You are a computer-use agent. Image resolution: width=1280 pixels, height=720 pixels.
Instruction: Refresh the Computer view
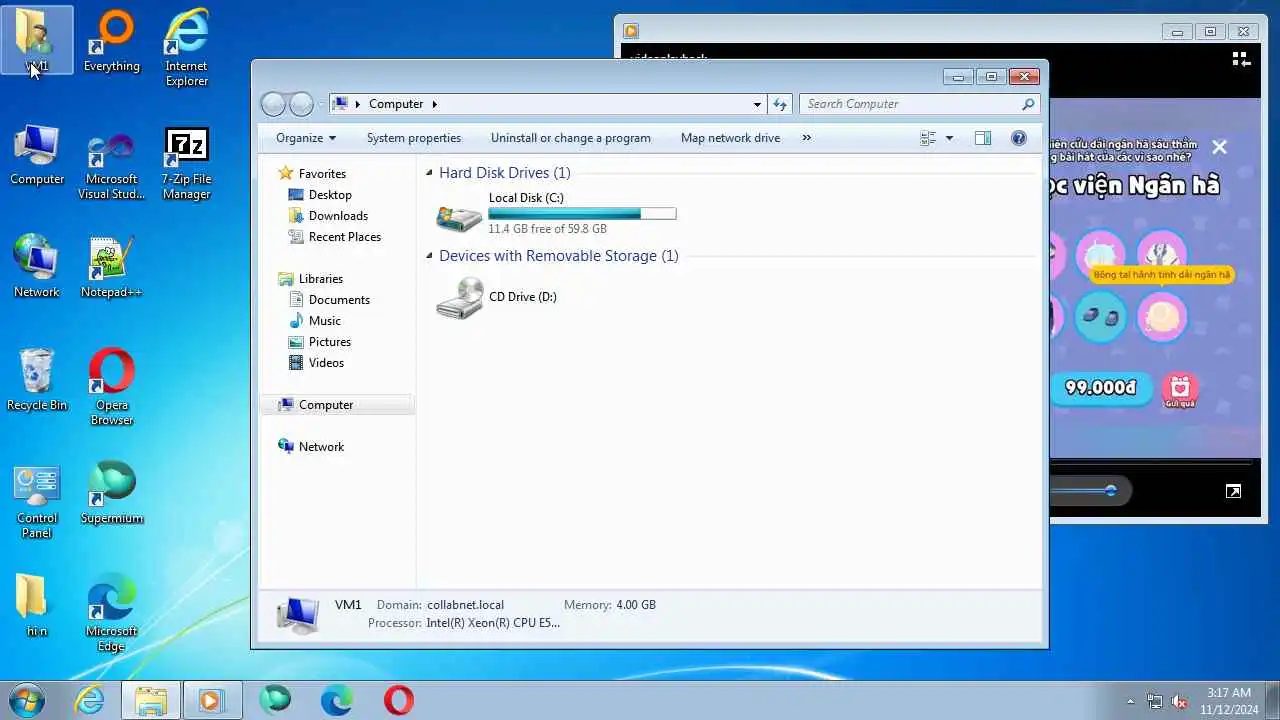[780, 104]
